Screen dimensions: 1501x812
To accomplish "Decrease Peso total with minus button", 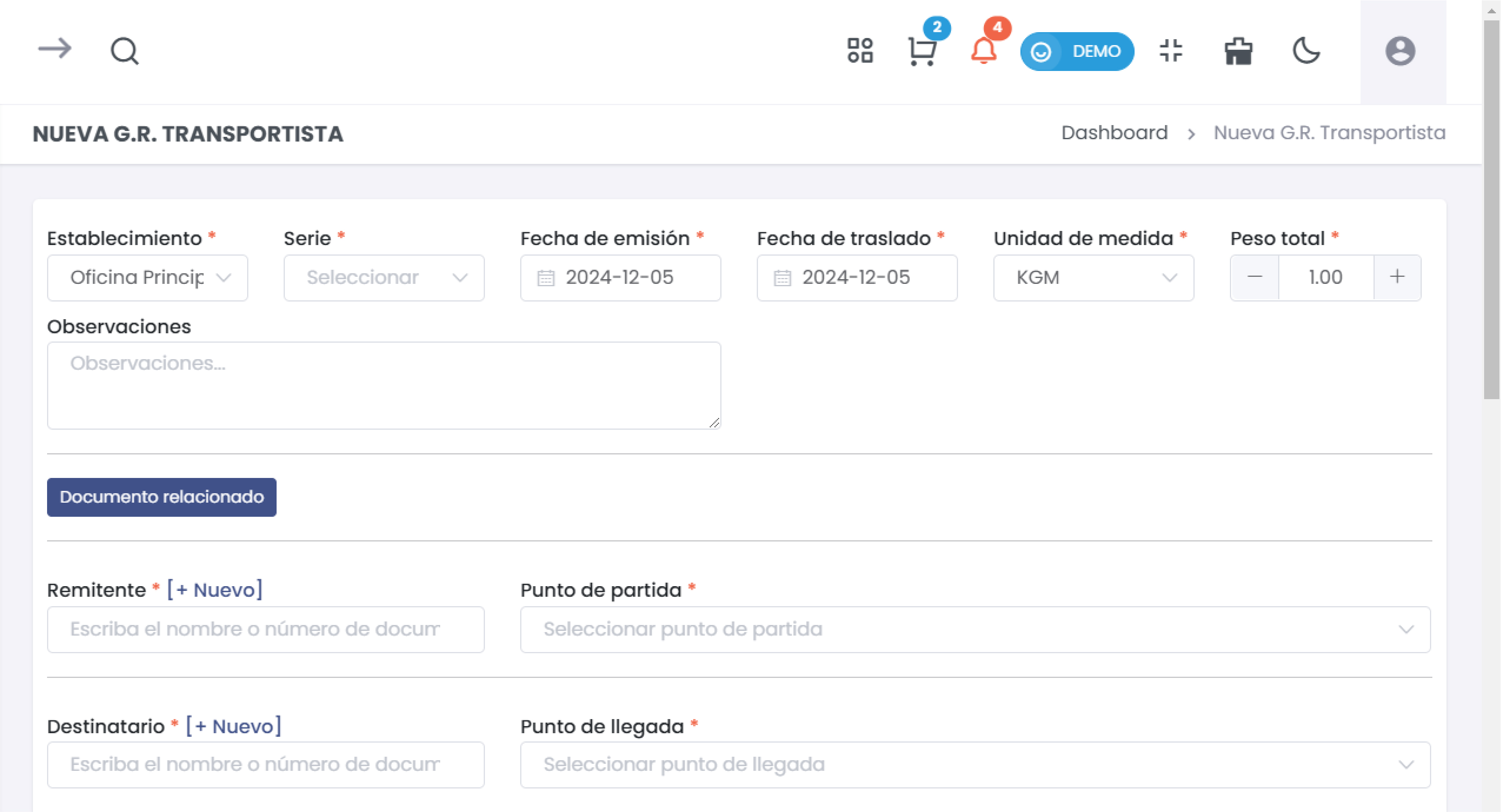I will click(1255, 277).
